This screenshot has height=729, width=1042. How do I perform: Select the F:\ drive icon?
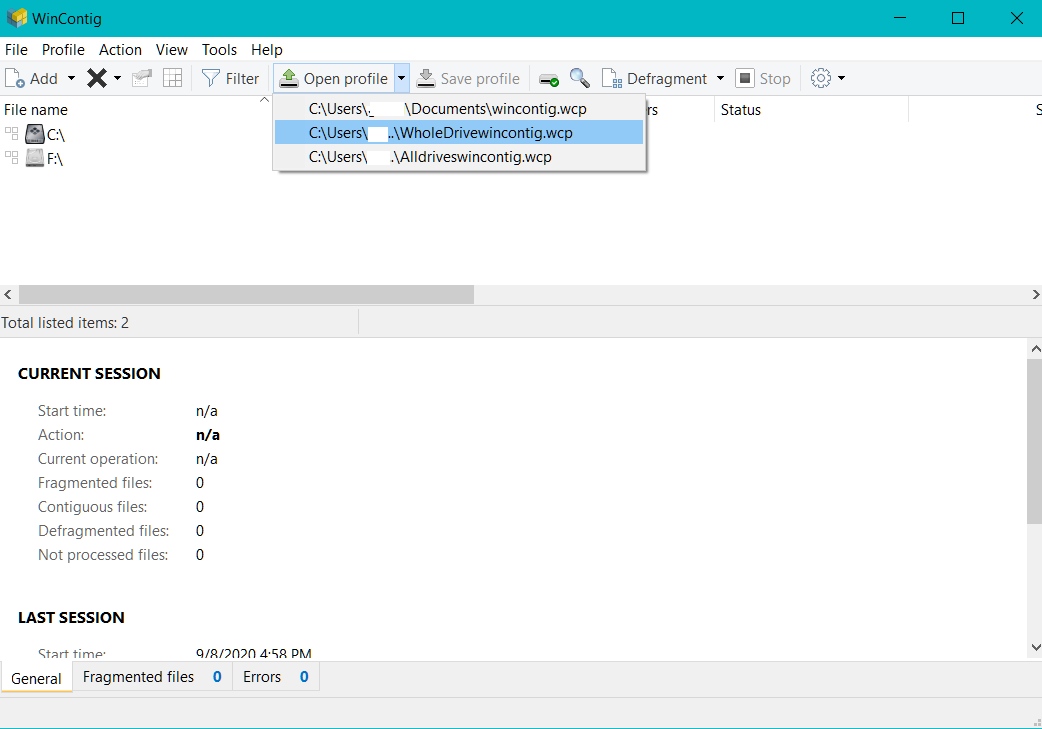point(35,158)
